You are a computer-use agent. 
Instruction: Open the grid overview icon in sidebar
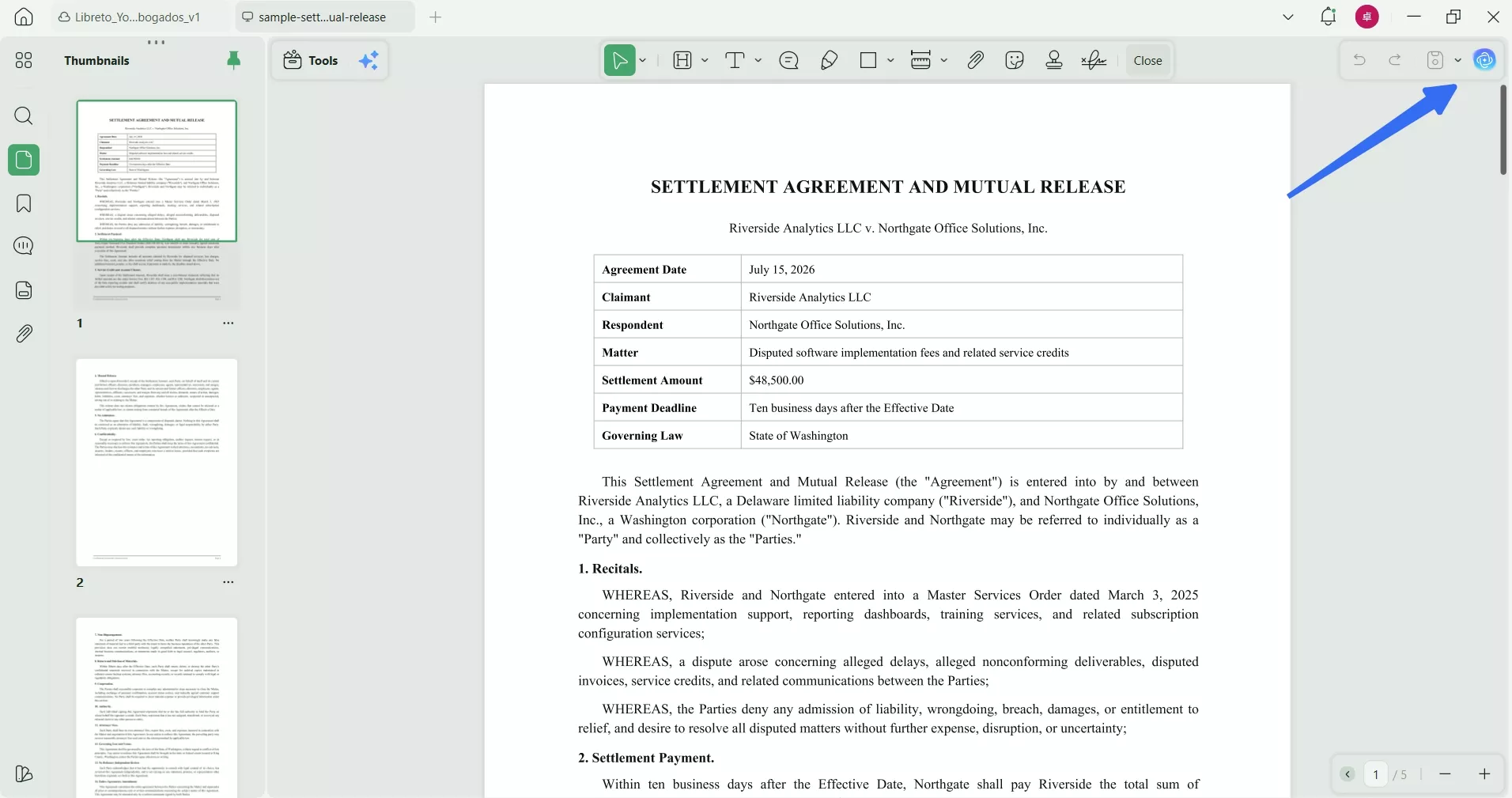pyautogui.click(x=24, y=60)
